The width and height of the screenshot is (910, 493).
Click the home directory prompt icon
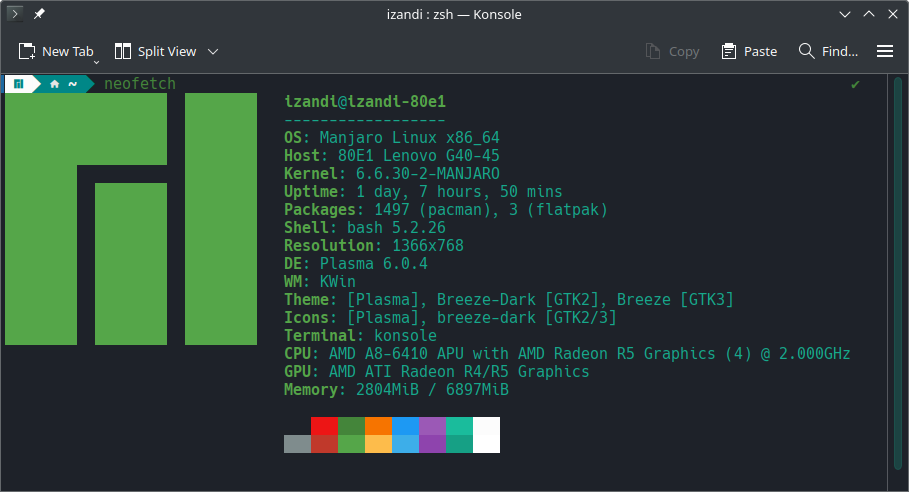coord(55,84)
